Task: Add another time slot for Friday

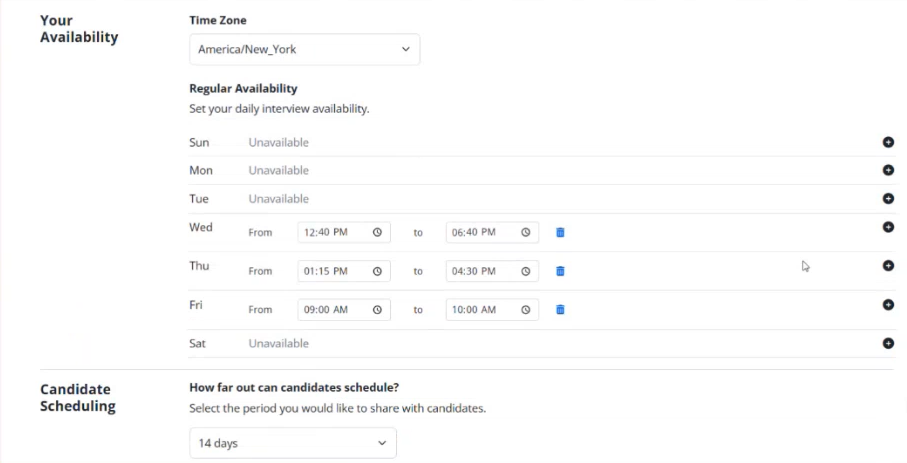Action: click(x=888, y=304)
